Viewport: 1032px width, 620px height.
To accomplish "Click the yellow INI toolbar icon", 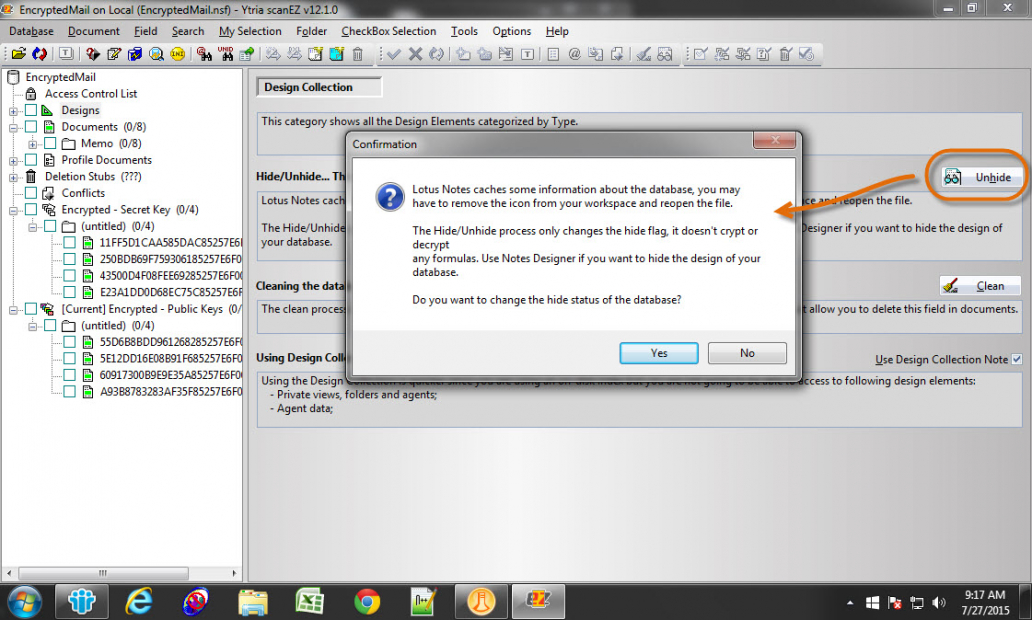I will coord(177,54).
